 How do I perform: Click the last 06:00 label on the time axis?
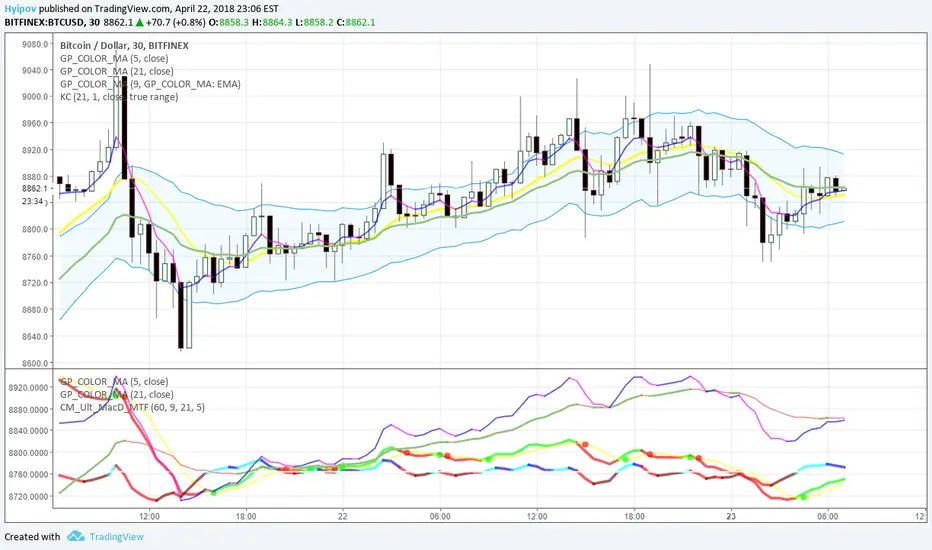(x=827, y=516)
